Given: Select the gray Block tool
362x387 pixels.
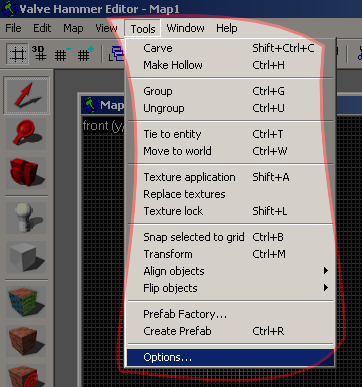Looking at the screenshot, I should [26, 256].
